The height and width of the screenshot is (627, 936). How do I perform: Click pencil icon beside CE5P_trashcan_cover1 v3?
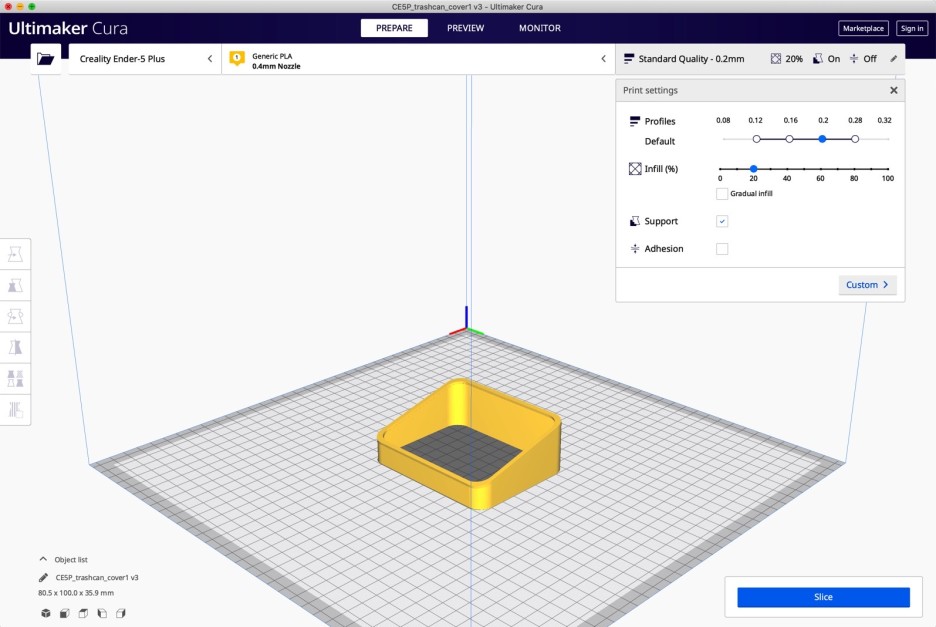point(43,577)
